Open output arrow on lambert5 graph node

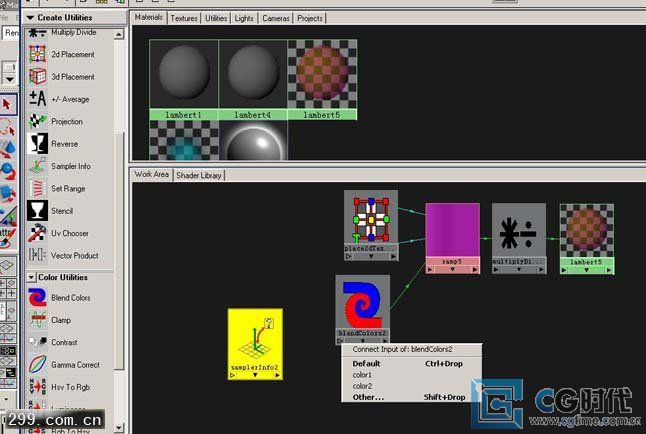pyautogui.click(x=609, y=270)
